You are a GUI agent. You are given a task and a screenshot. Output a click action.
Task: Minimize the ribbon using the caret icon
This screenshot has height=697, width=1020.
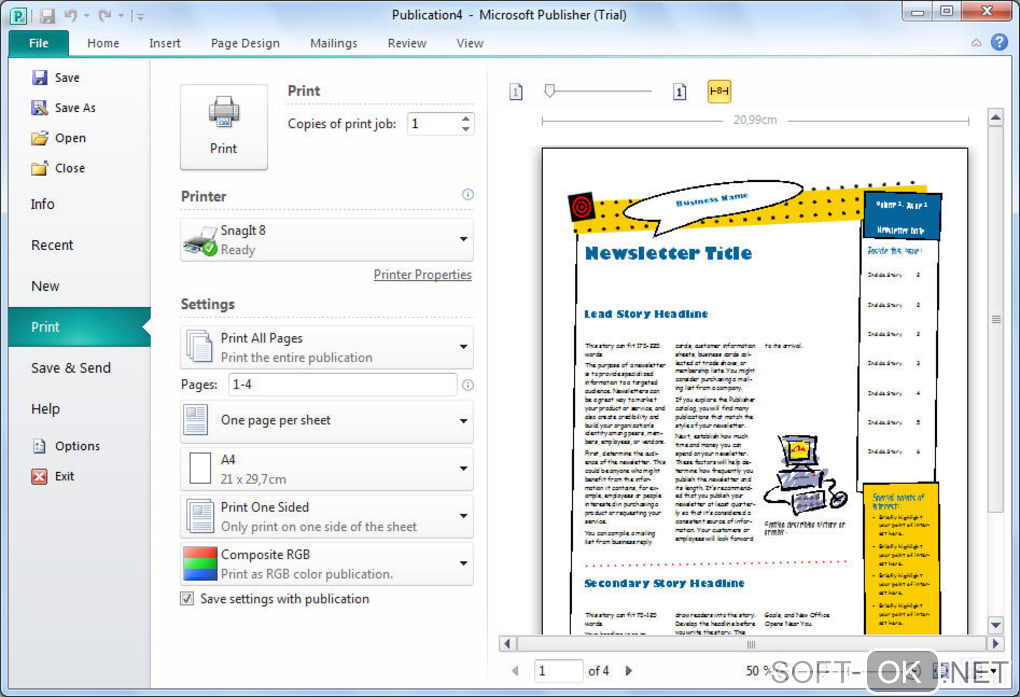(x=976, y=43)
